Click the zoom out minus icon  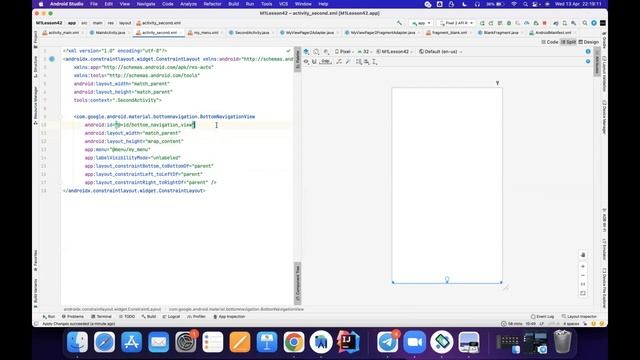coord(583,276)
